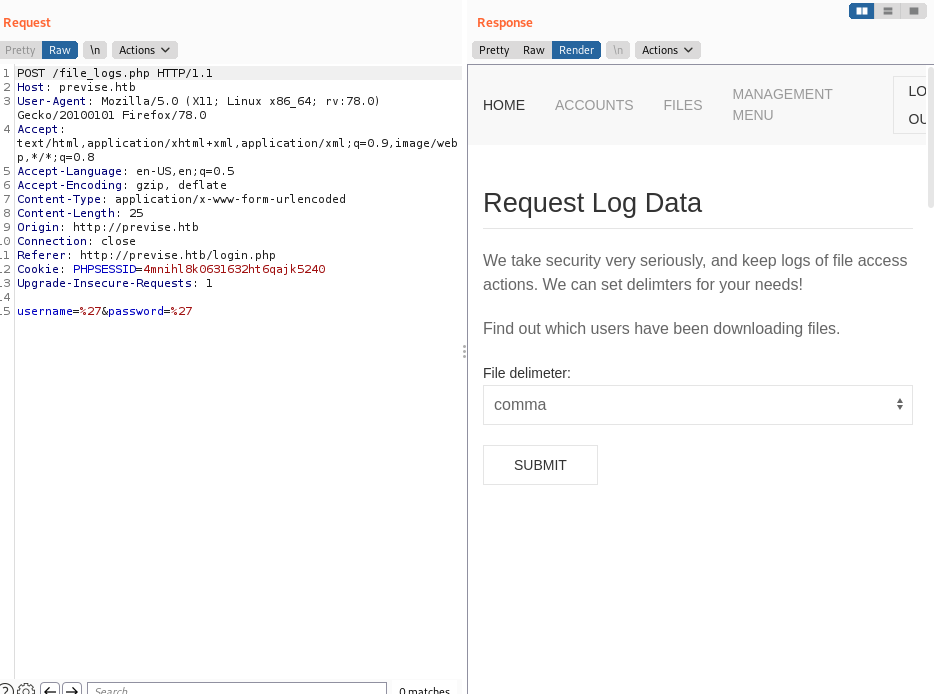This screenshot has width=934, height=694.
Task: Open the File delimeter comma select box
Action: point(697,405)
